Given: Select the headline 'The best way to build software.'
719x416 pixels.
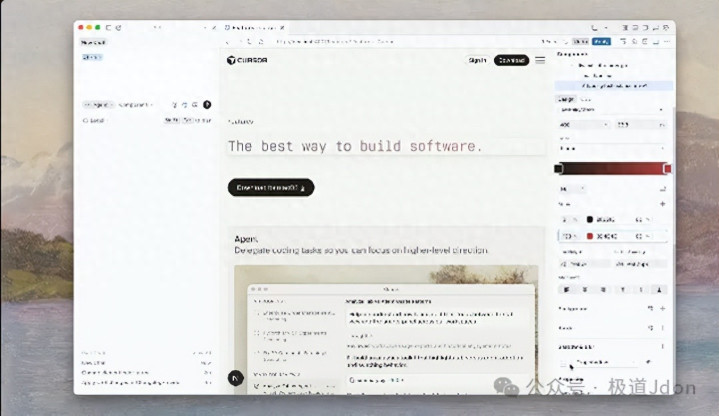Looking at the screenshot, I should point(355,146).
